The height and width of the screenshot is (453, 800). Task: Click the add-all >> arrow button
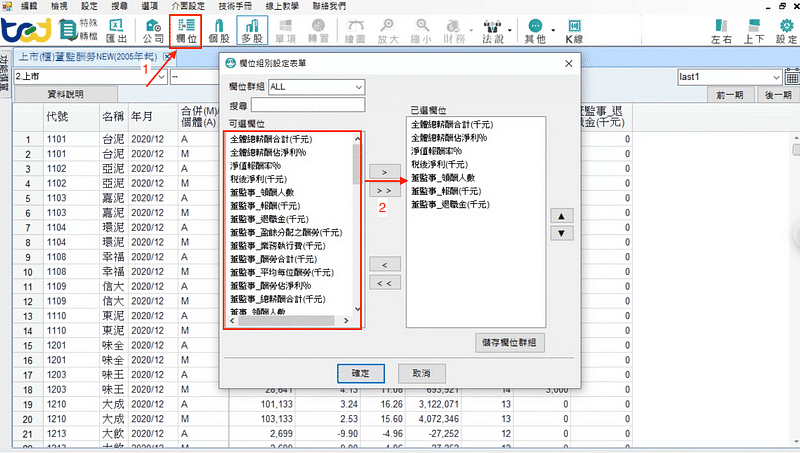pyautogui.click(x=384, y=189)
